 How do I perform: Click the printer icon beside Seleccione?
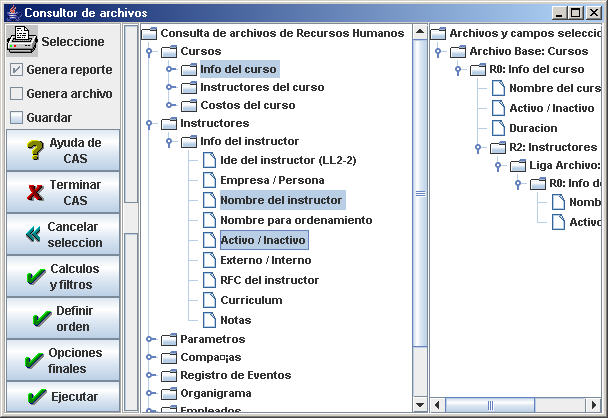tap(21, 42)
